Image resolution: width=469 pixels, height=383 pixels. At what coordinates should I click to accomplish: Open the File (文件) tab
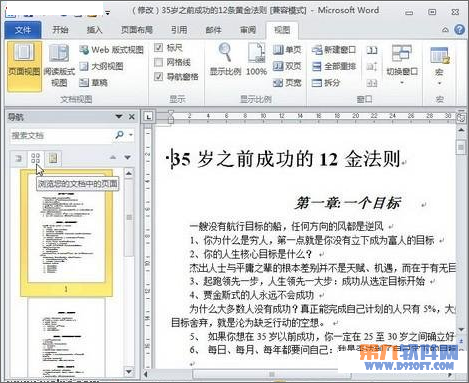(x=23, y=30)
